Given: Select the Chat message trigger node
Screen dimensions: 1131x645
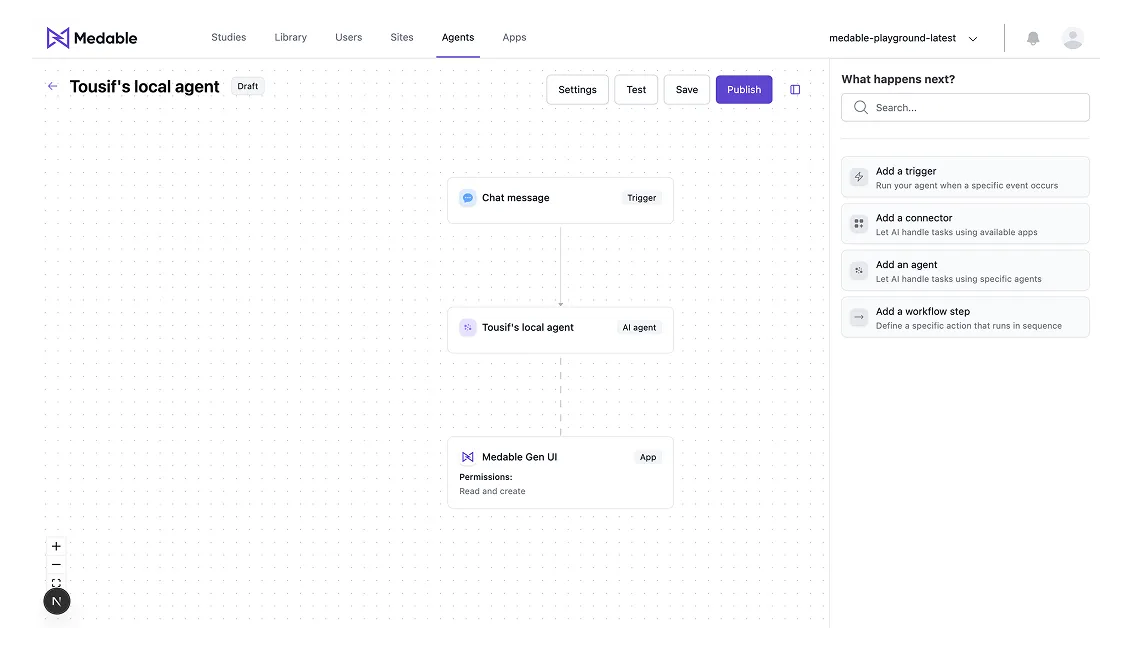Looking at the screenshot, I should click(x=560, y=201).
